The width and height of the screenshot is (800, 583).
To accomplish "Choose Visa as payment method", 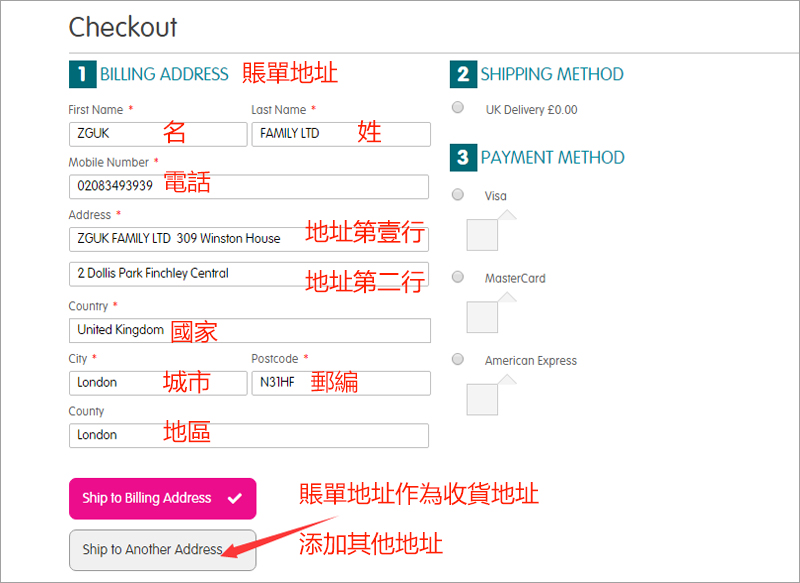I will click(x=457, y=194).
